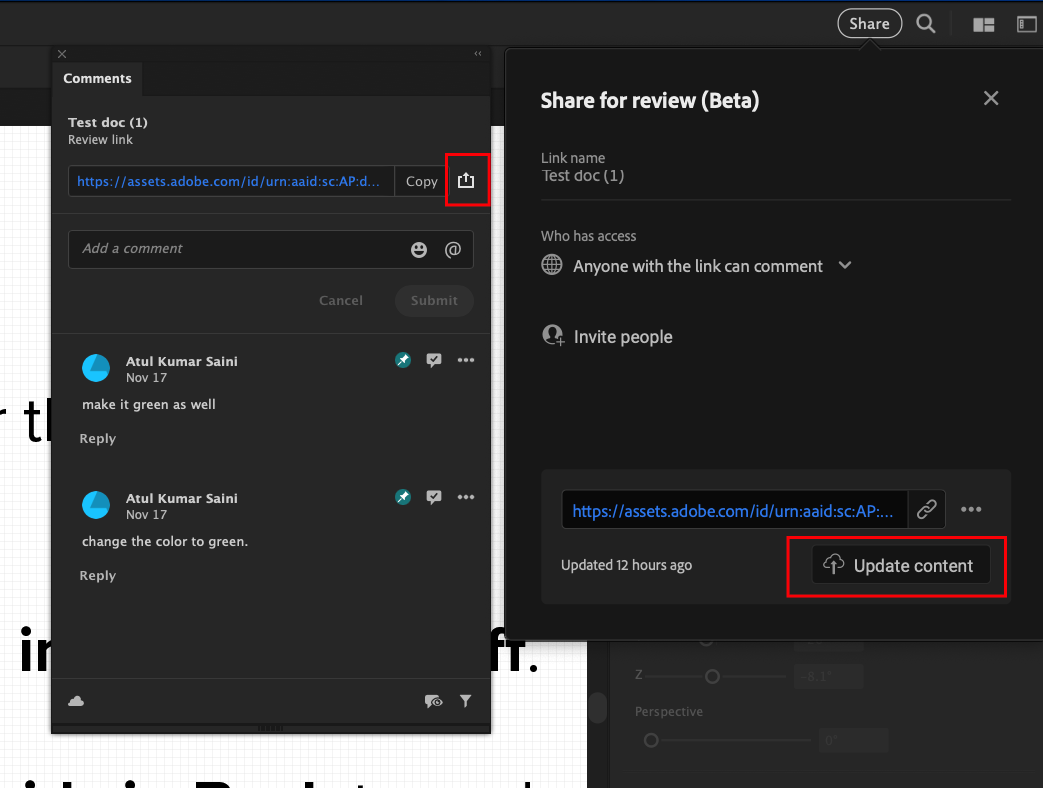The image size is (1043, 788).
Task: Click the Update content button
Action: click(896, 565)
